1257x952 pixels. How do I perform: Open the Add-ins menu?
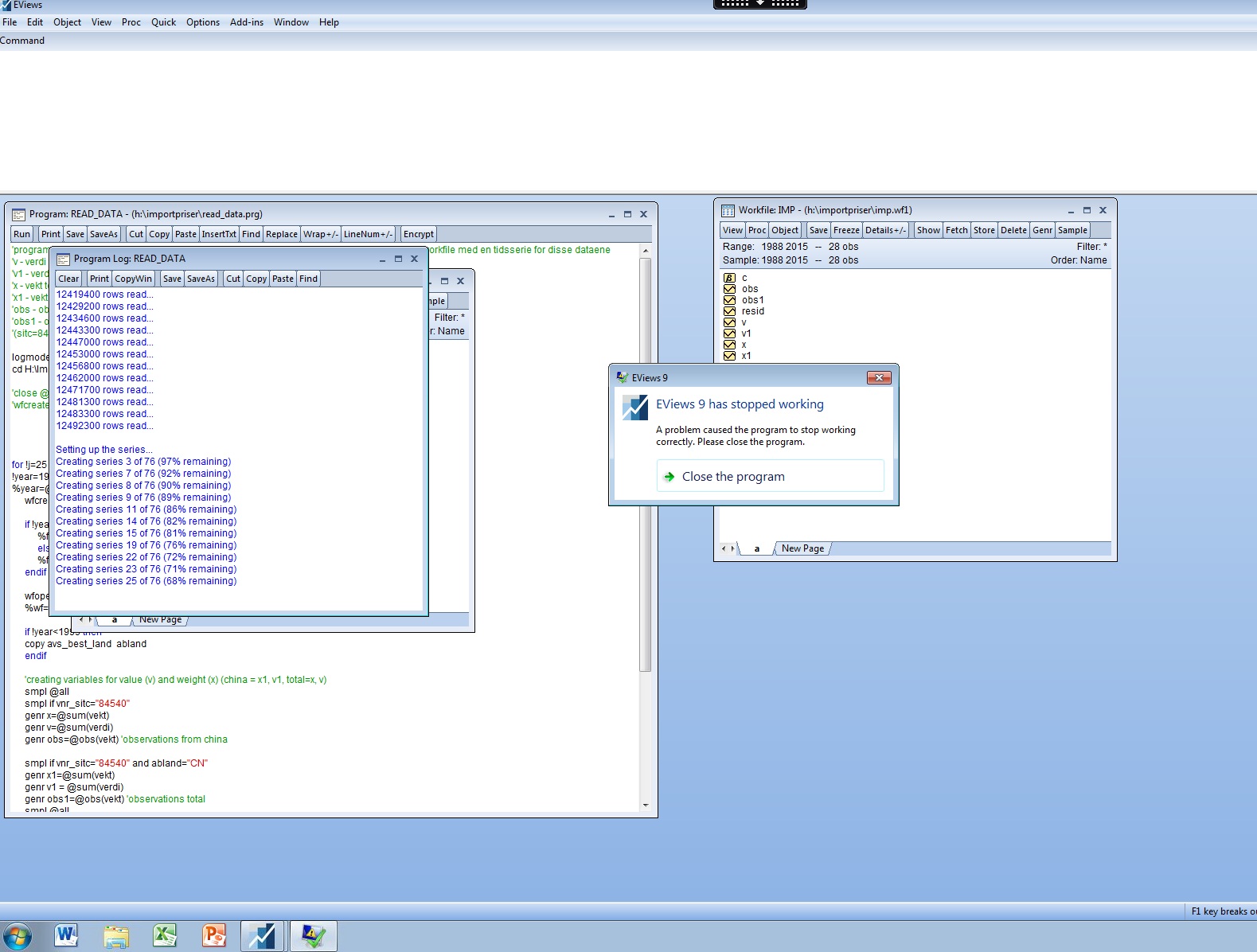click(247, 22)
